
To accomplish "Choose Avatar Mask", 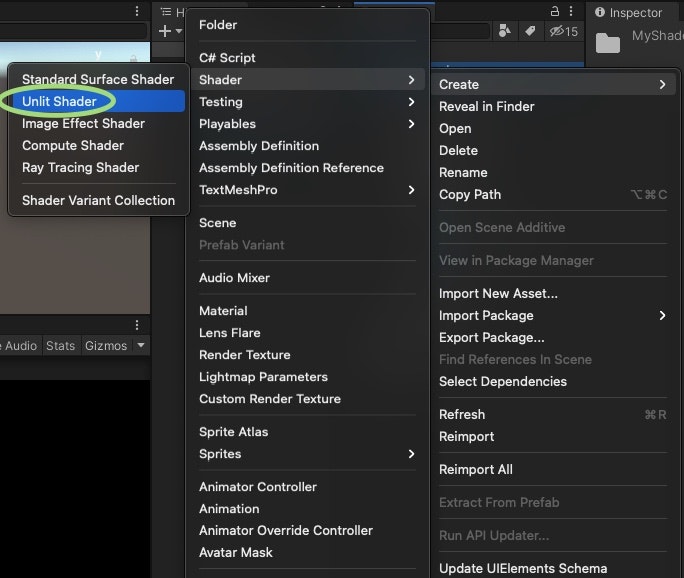I will [308, 553].
